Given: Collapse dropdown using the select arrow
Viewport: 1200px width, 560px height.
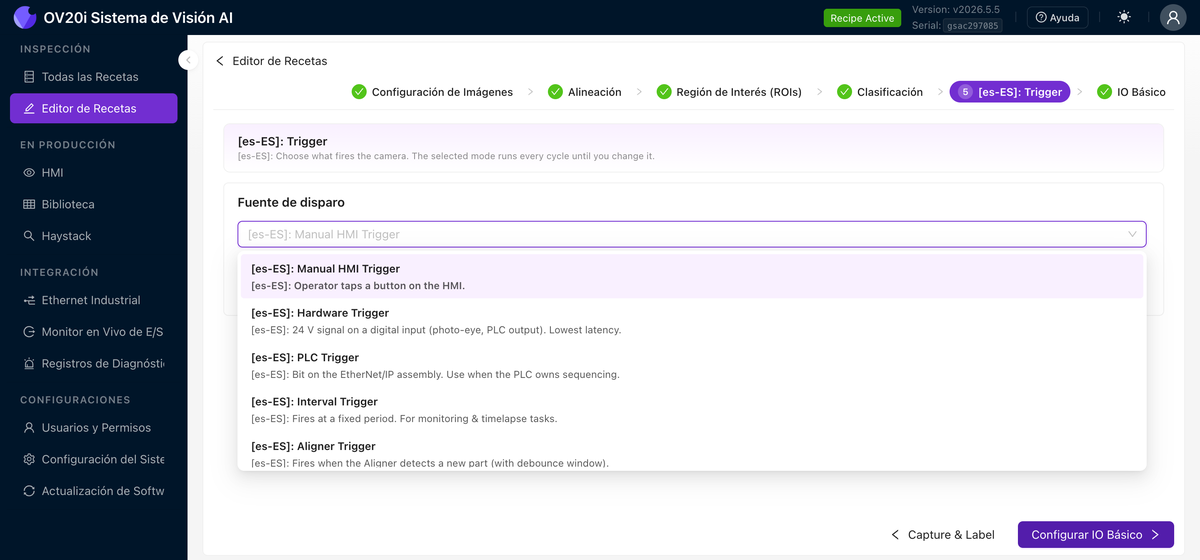Looking at the screenshot, I should click(x=1132, y=234).
